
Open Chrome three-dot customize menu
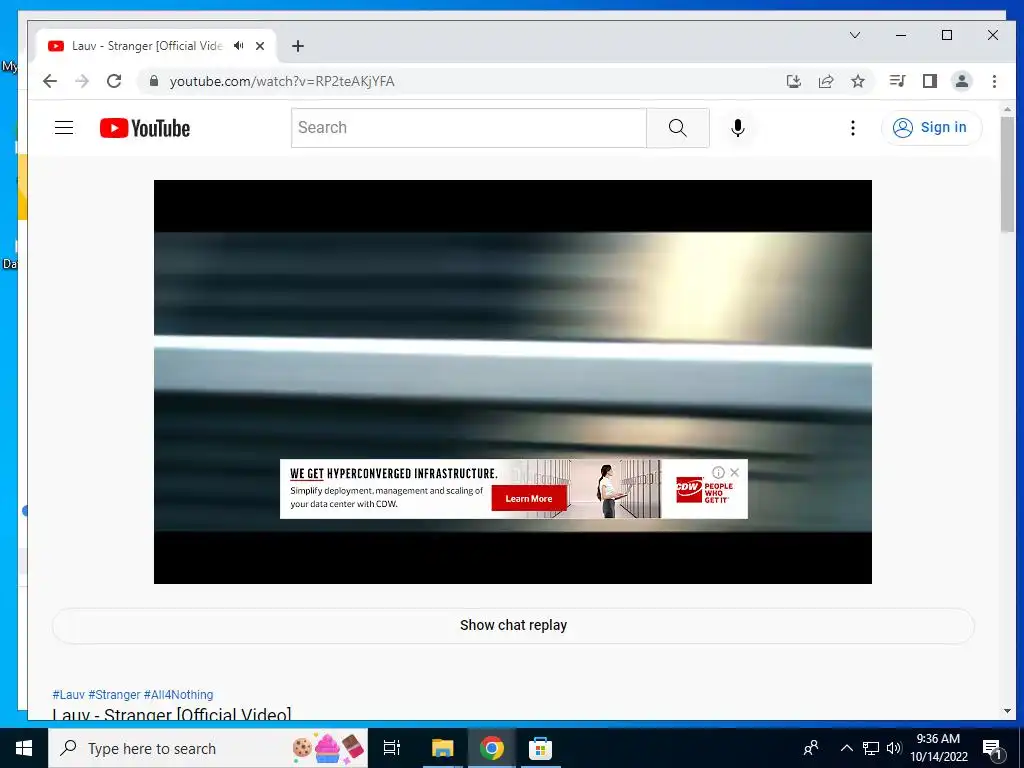tap(994, 81)
